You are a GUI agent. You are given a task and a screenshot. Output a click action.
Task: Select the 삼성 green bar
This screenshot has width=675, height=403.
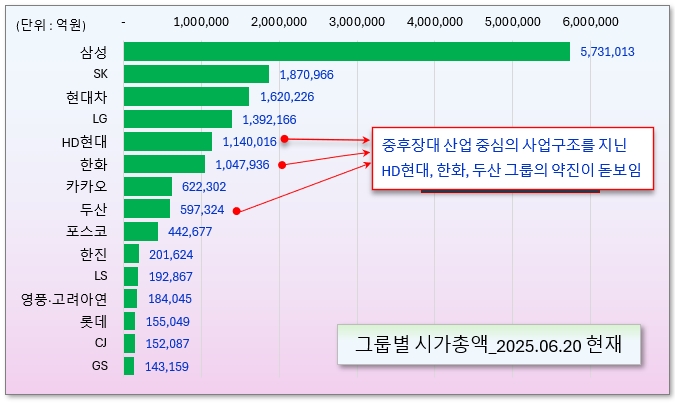click(347, 52)
